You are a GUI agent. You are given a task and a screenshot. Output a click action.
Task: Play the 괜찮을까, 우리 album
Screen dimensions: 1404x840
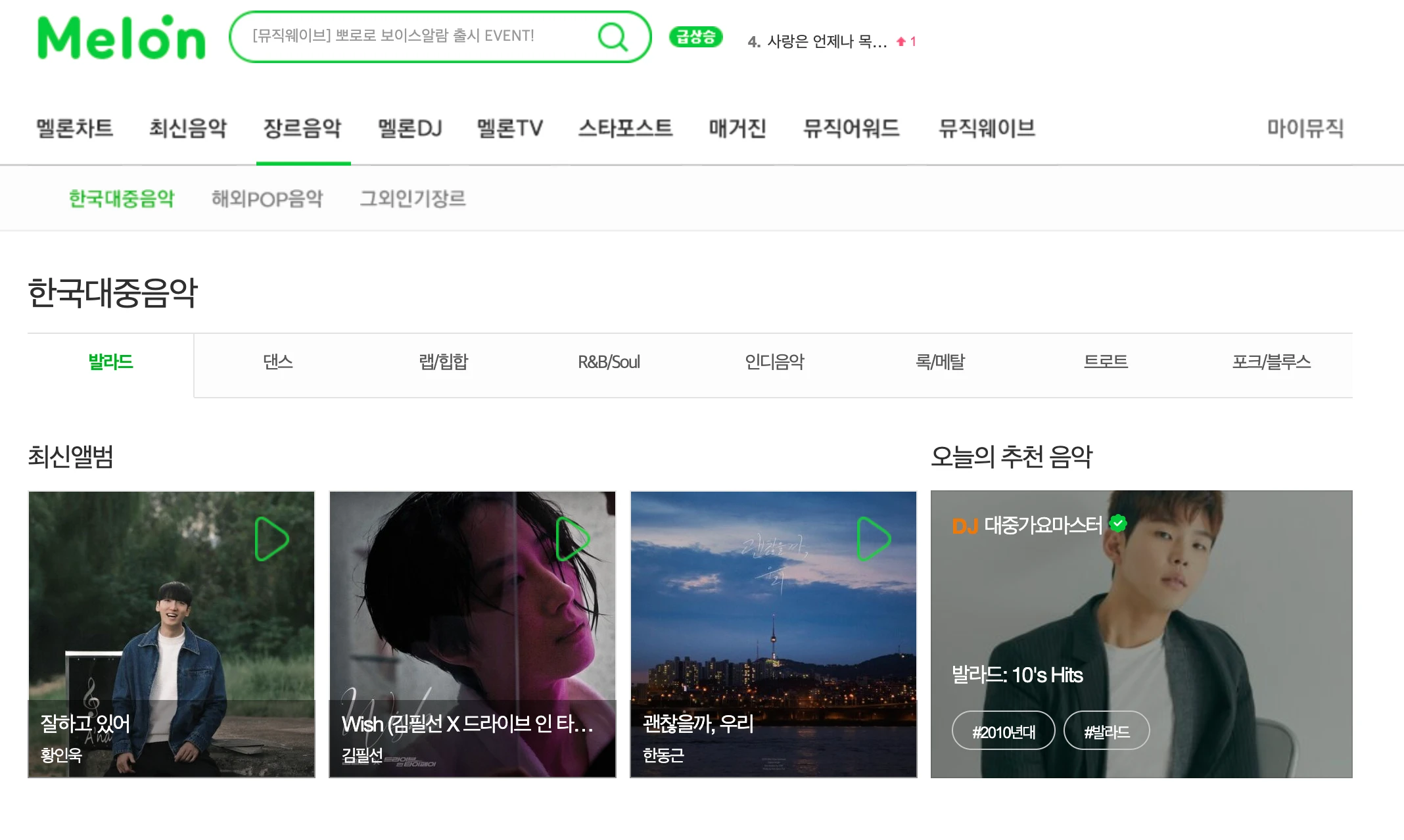point(874,539)
